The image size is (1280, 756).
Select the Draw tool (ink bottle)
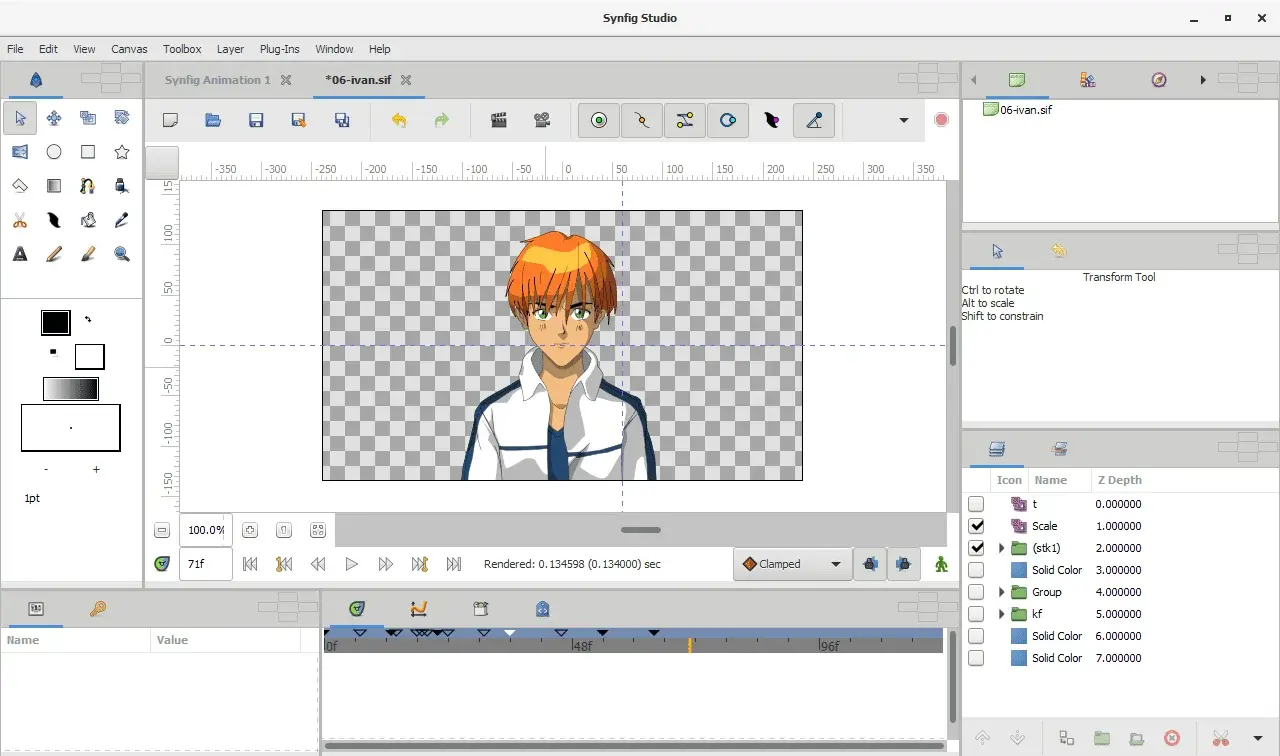(x=122, y=186)
